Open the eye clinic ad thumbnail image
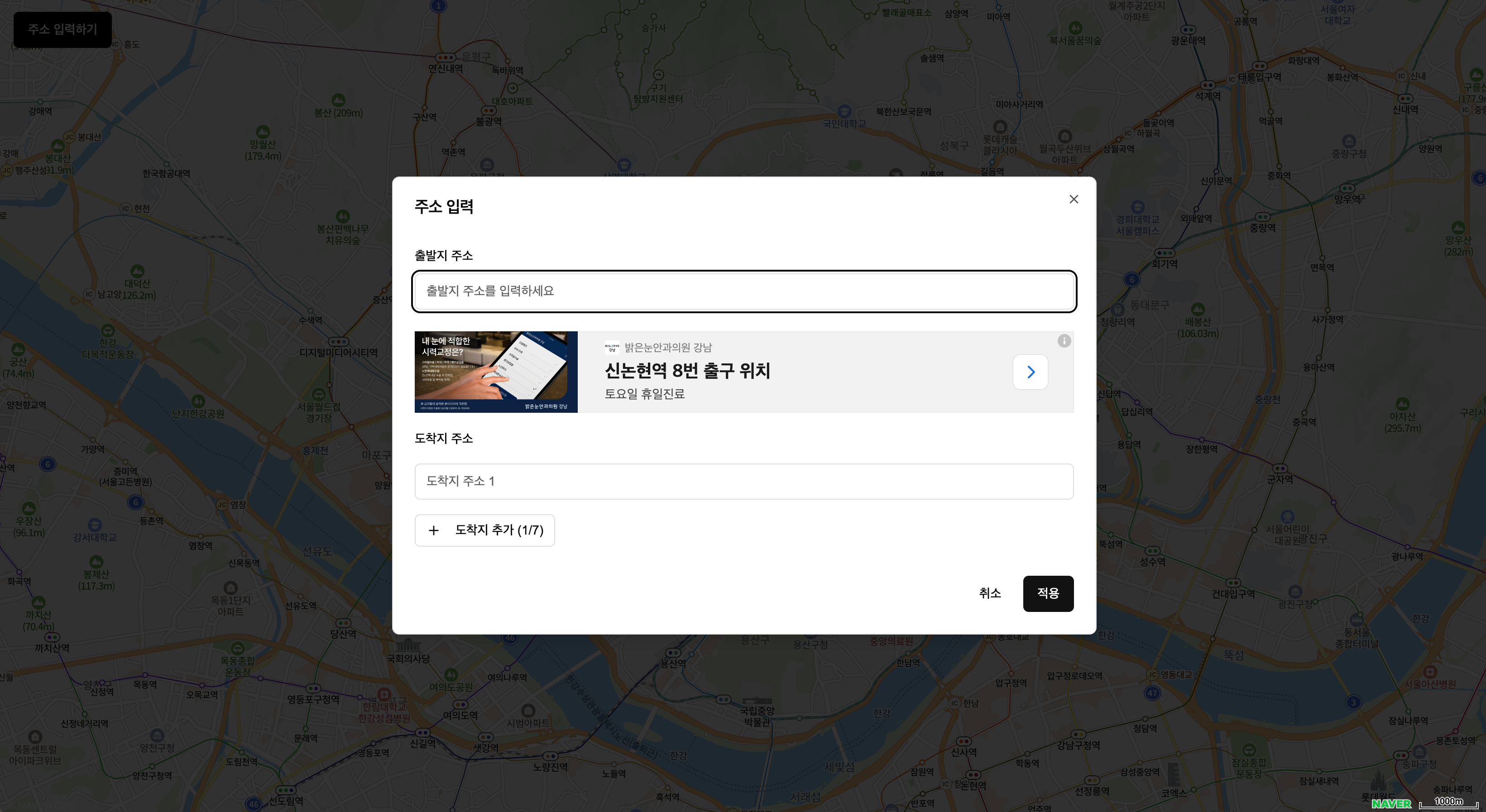This screenshot has width=1486, height=812. 495,372
